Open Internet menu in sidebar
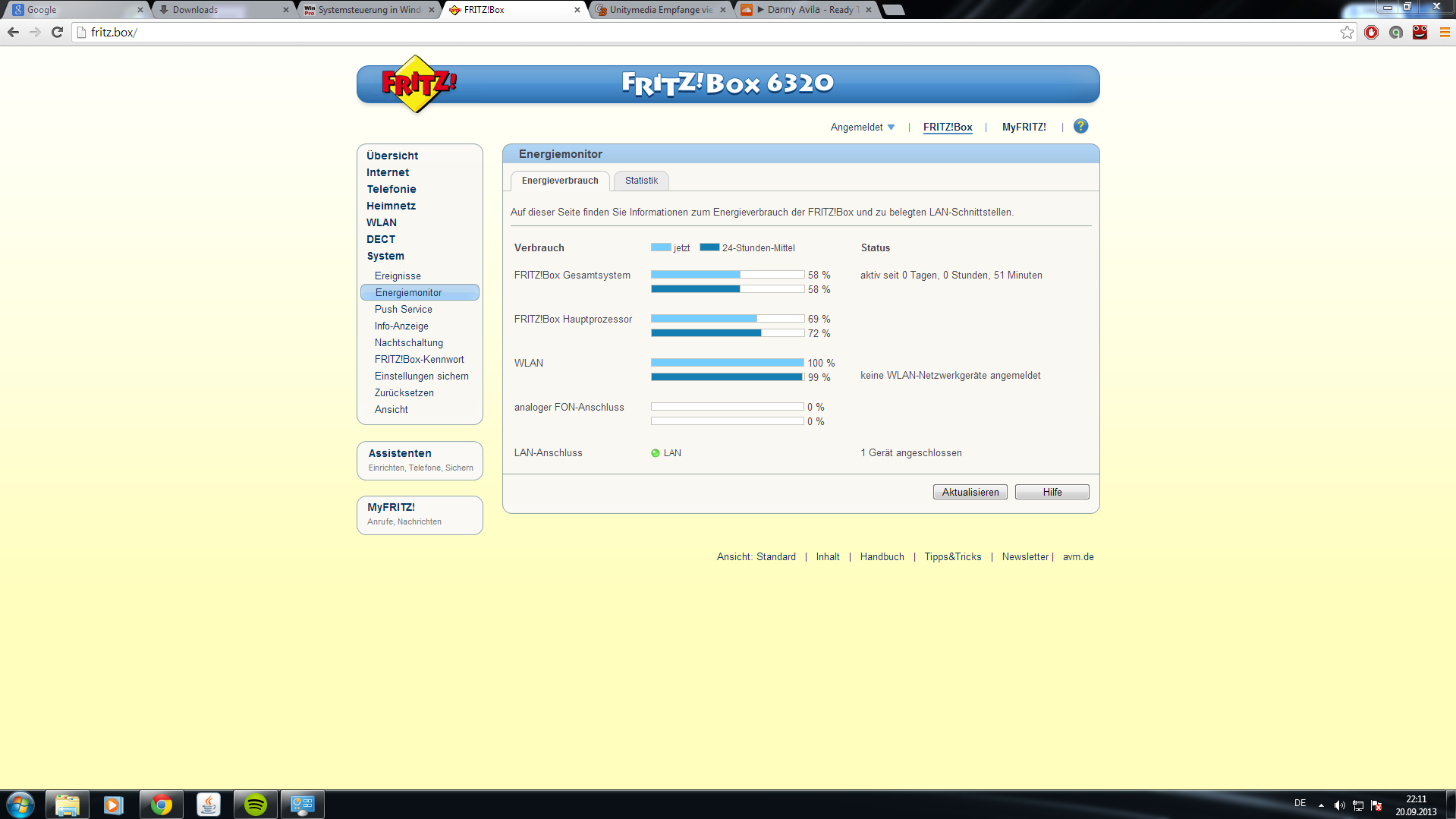Image resolution: width=1456 pixels, height=819 pixels. 388,172
